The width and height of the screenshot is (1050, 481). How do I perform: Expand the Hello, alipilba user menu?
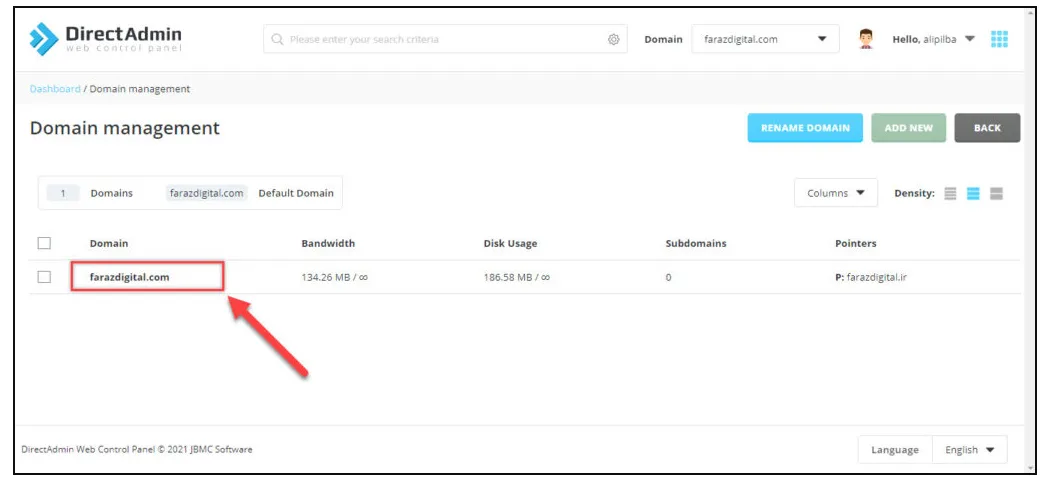933,40
